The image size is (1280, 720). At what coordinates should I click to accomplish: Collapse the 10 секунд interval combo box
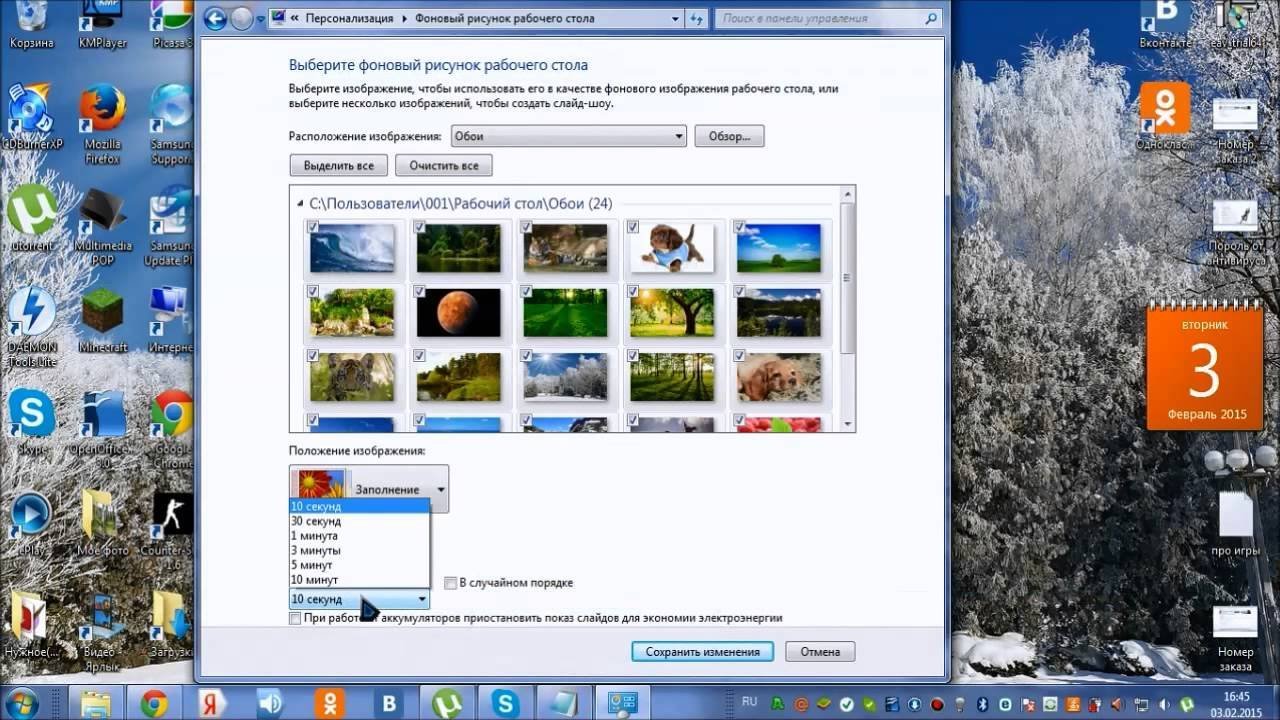(359, 599)
